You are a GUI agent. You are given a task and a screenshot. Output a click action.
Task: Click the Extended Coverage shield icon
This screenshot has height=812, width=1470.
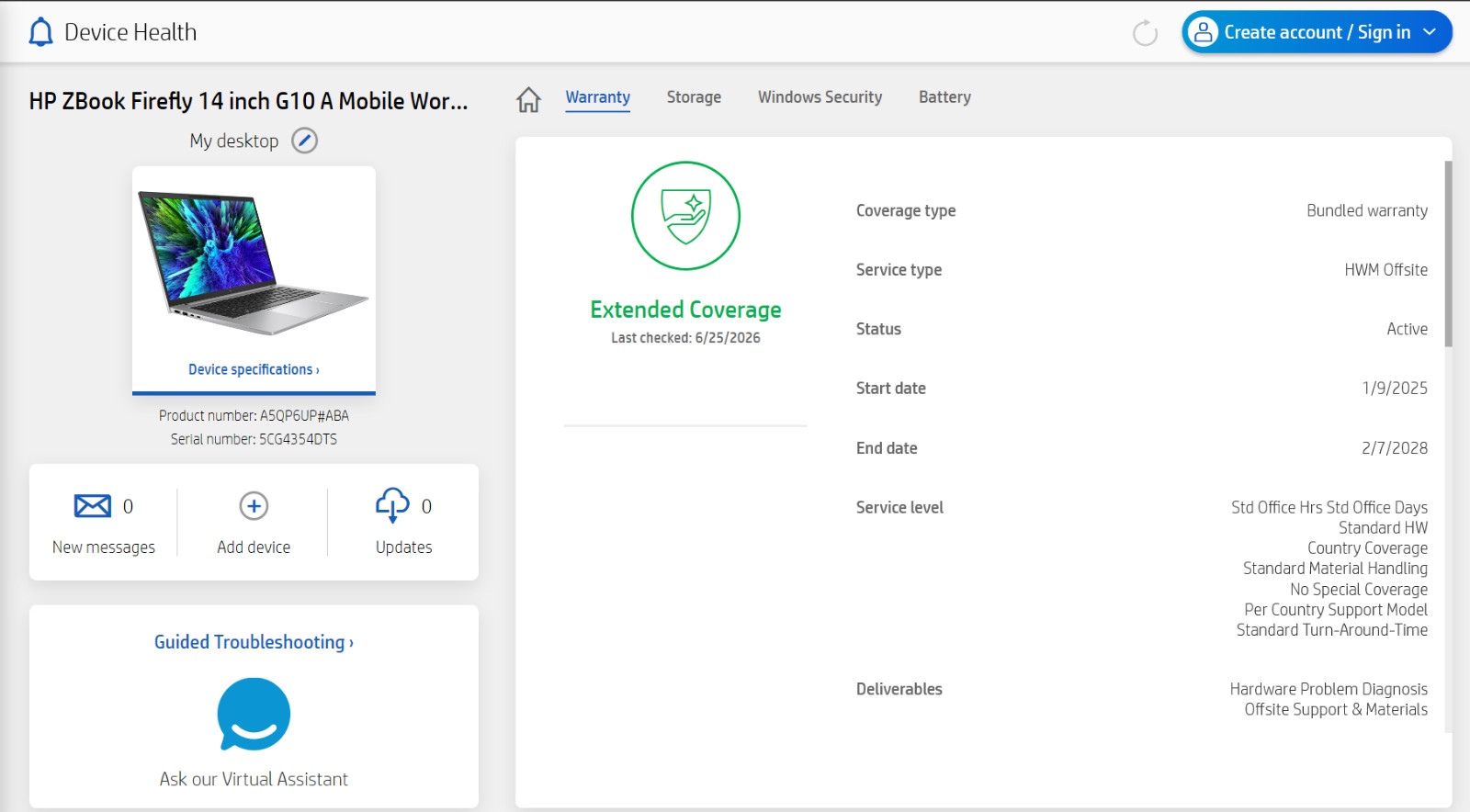[x=685, y=216]
